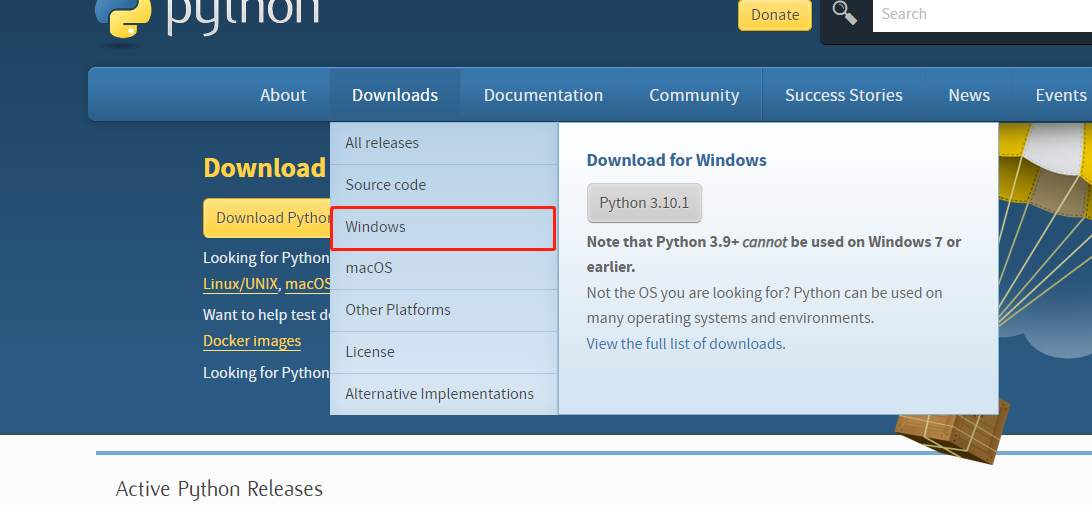
Task: Open the Events menu
Action: click(x=1060, y=95)
